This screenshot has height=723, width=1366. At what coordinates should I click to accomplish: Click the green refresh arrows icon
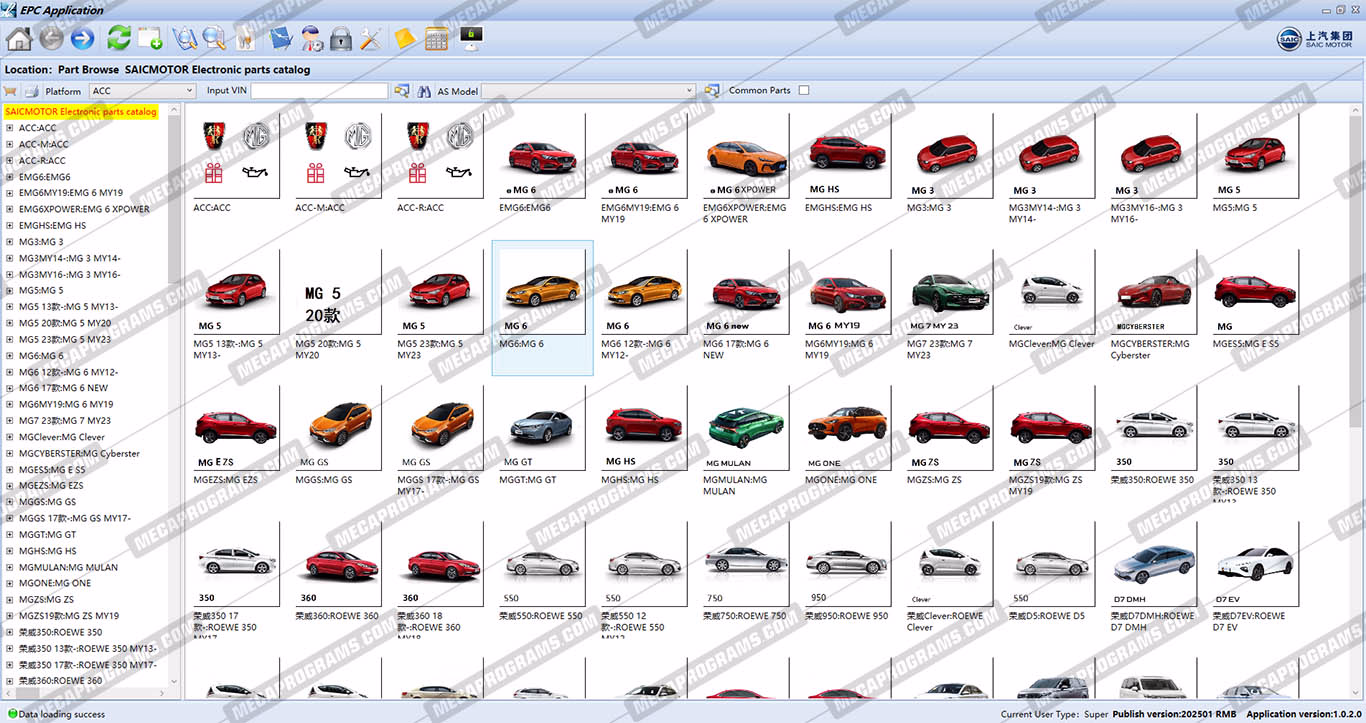tap(119, 39)
